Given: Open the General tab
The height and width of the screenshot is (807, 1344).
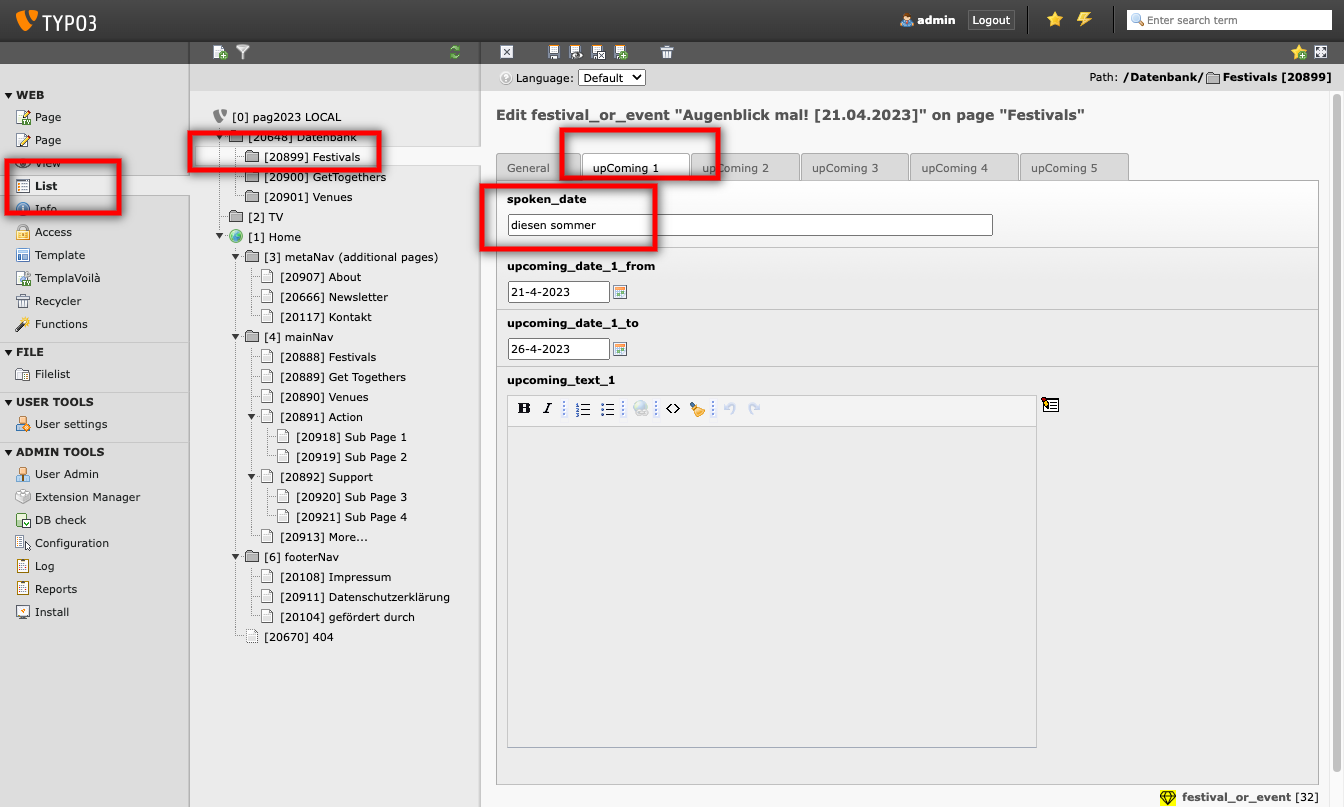Looking at the screenshot, I should pyautogui.click(x=528, y=168).
